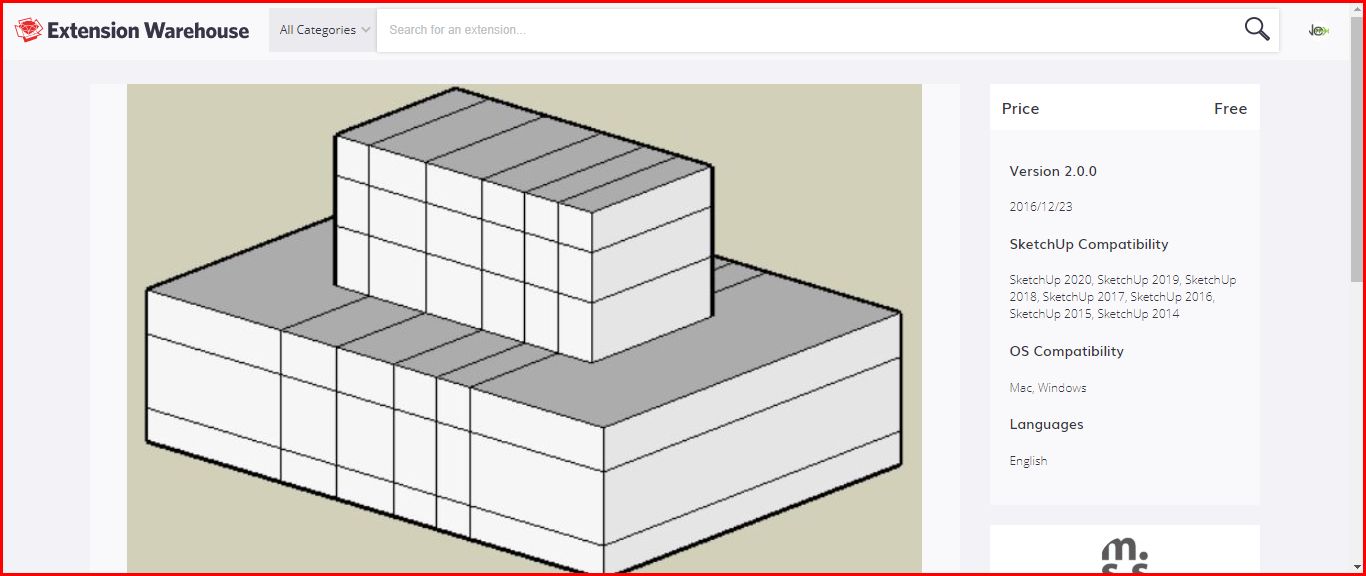Click the Version 2.0.0 heading

[1053, 171]
